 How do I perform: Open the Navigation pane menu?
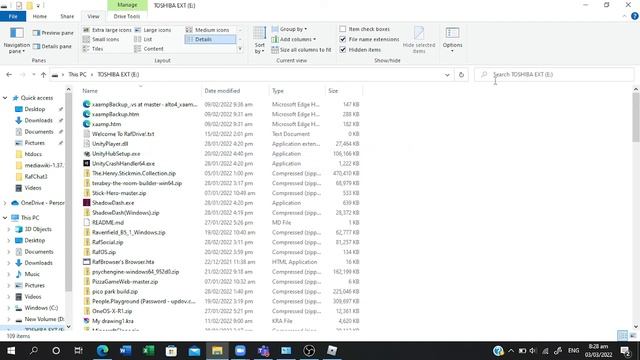click(x=16, y=40)
